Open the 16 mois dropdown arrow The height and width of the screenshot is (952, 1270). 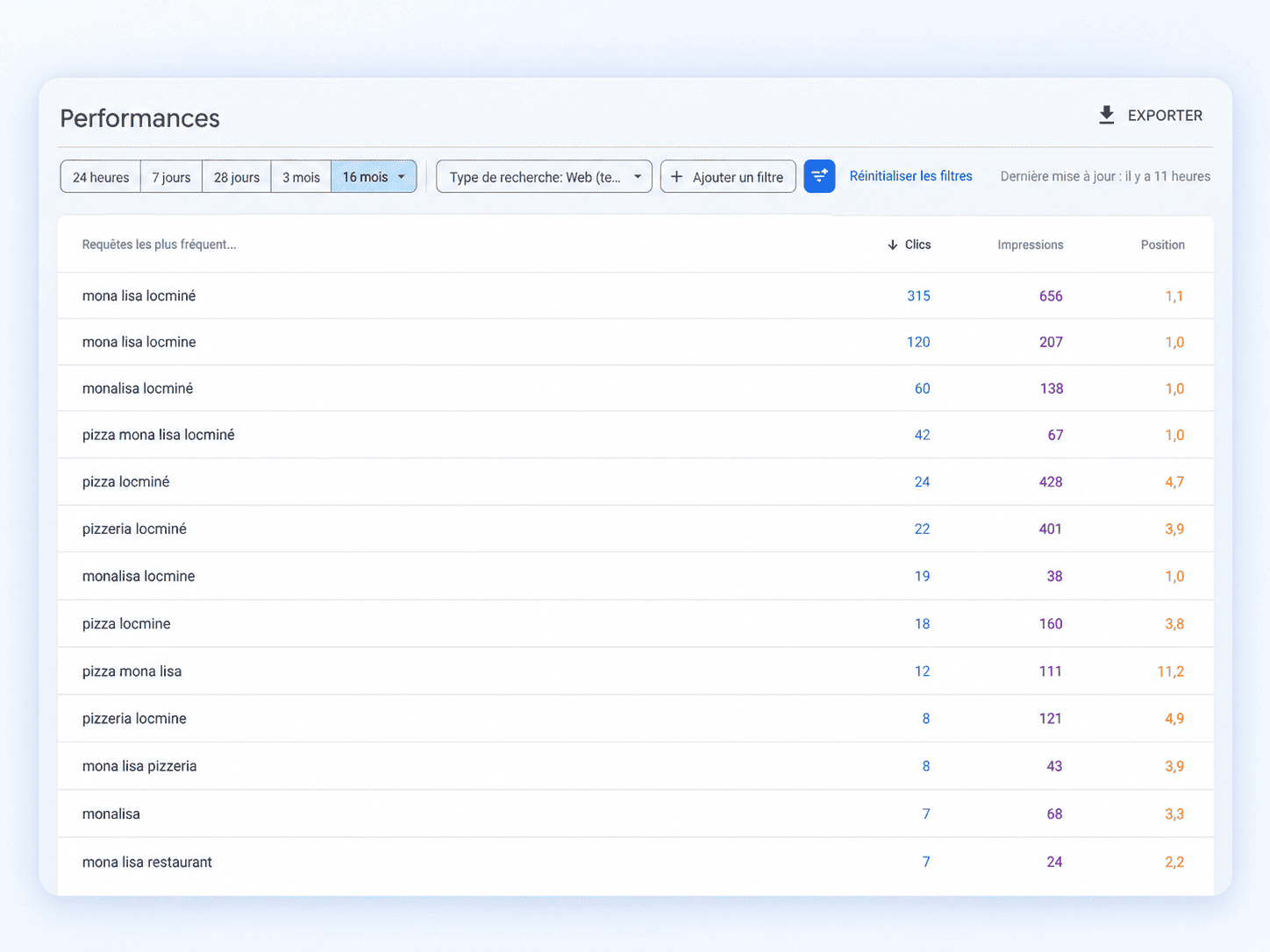402,177
